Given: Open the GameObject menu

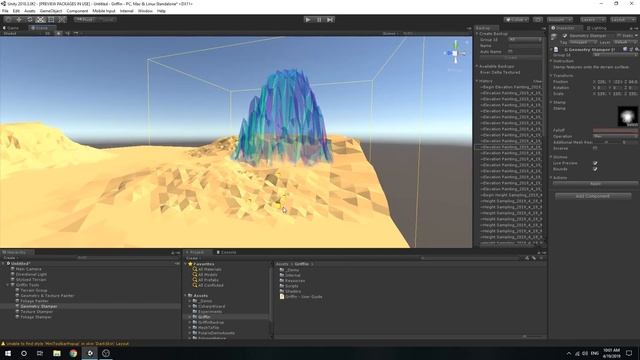Looking at the screenshot, I should 51,11.
